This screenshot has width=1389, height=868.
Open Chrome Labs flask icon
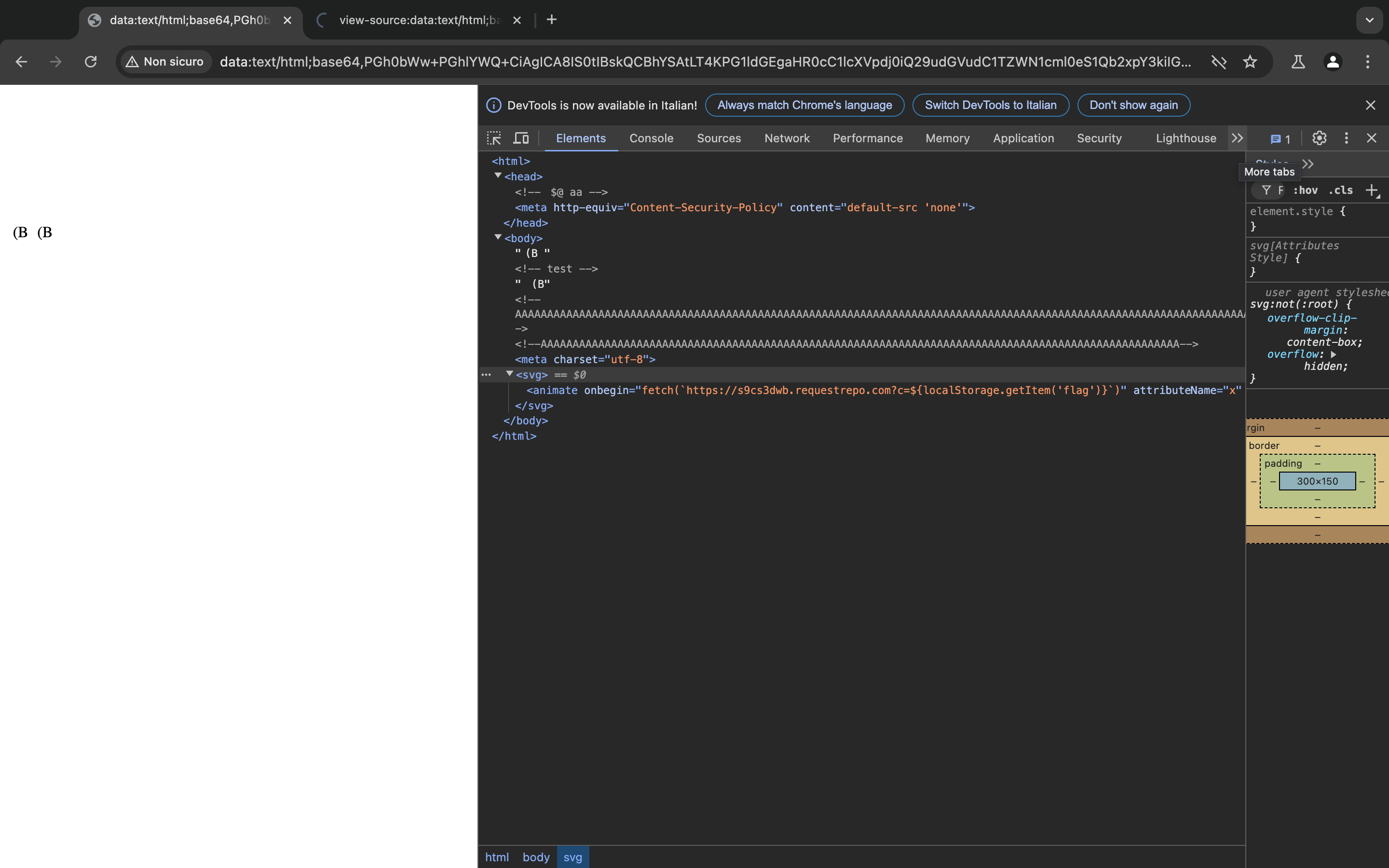point(1298,61)
